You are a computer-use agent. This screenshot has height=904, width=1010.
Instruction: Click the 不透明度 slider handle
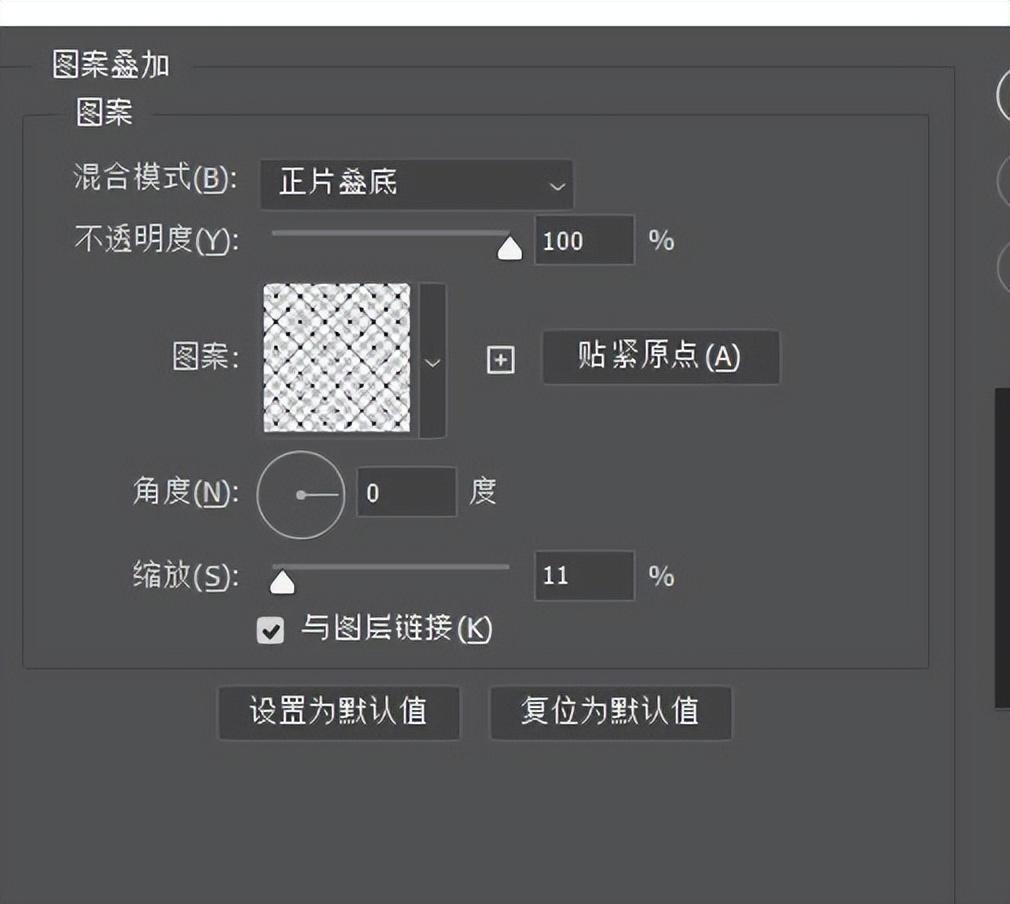click(x=510, y=248)
